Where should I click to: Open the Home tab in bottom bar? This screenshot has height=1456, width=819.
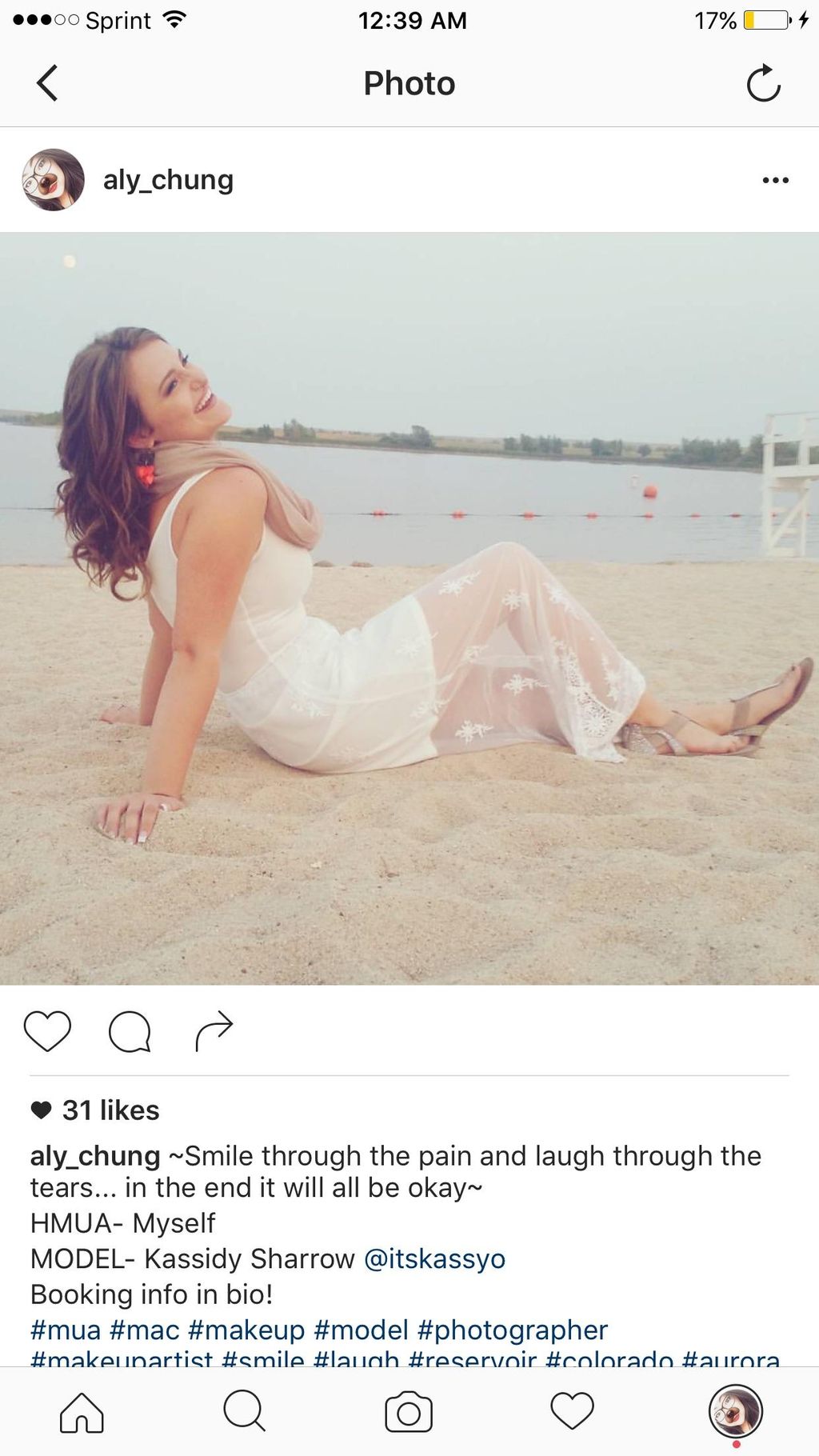click(x=82, y=1412)
